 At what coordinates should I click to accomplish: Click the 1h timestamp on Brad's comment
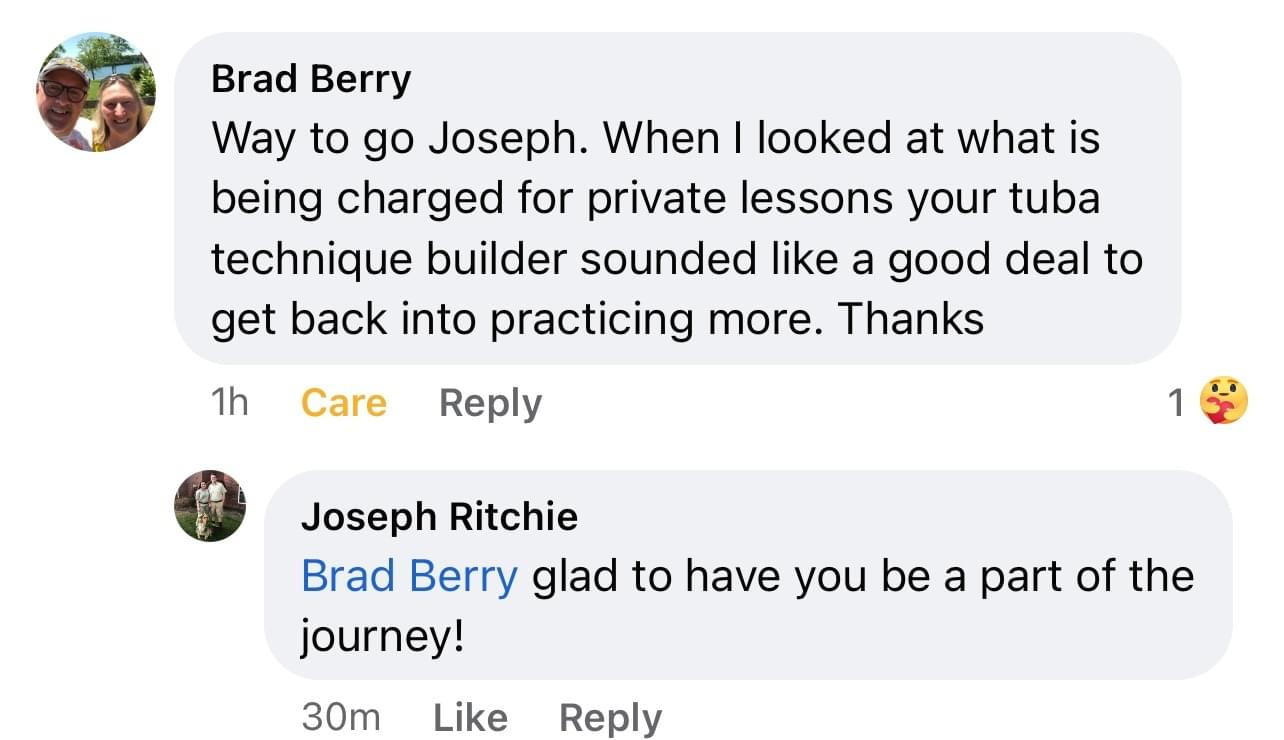pyautogui.click(x=229, y=403)
